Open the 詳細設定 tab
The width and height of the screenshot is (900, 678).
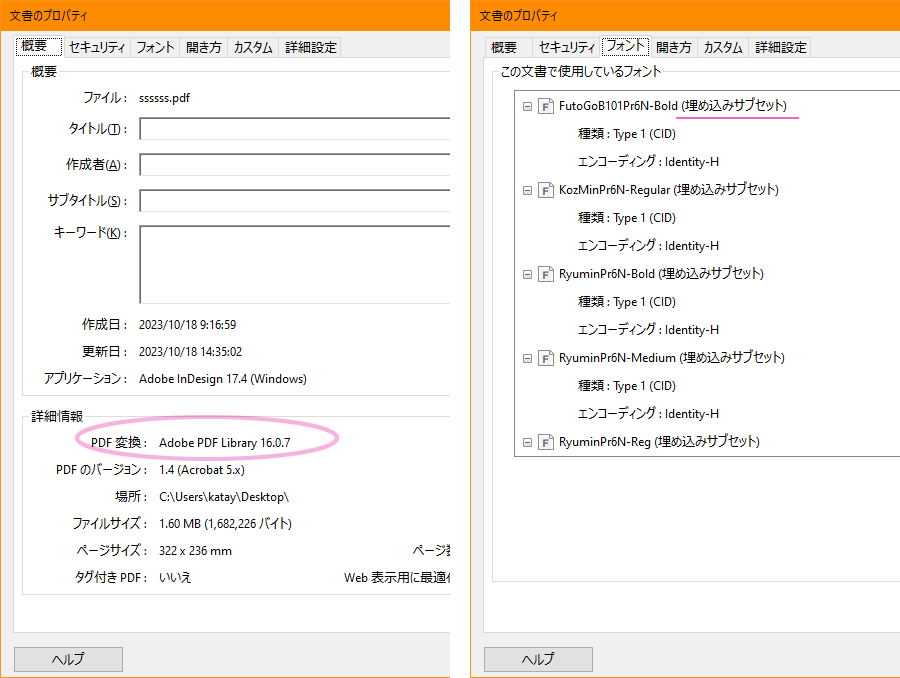[x=313, y=46]
